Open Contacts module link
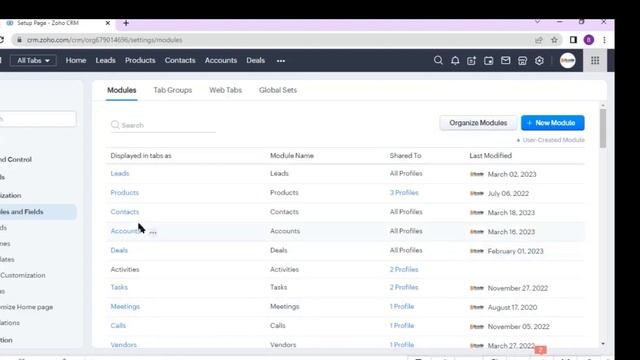Image resolution: width=640 pixels, height=360 pixels. (124, 212)
